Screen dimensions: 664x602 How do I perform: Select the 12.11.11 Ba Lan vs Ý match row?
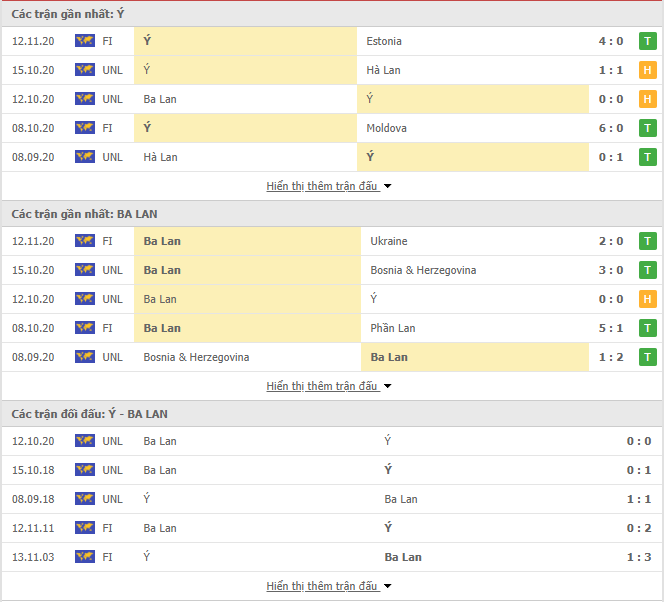tap(332, 528)
